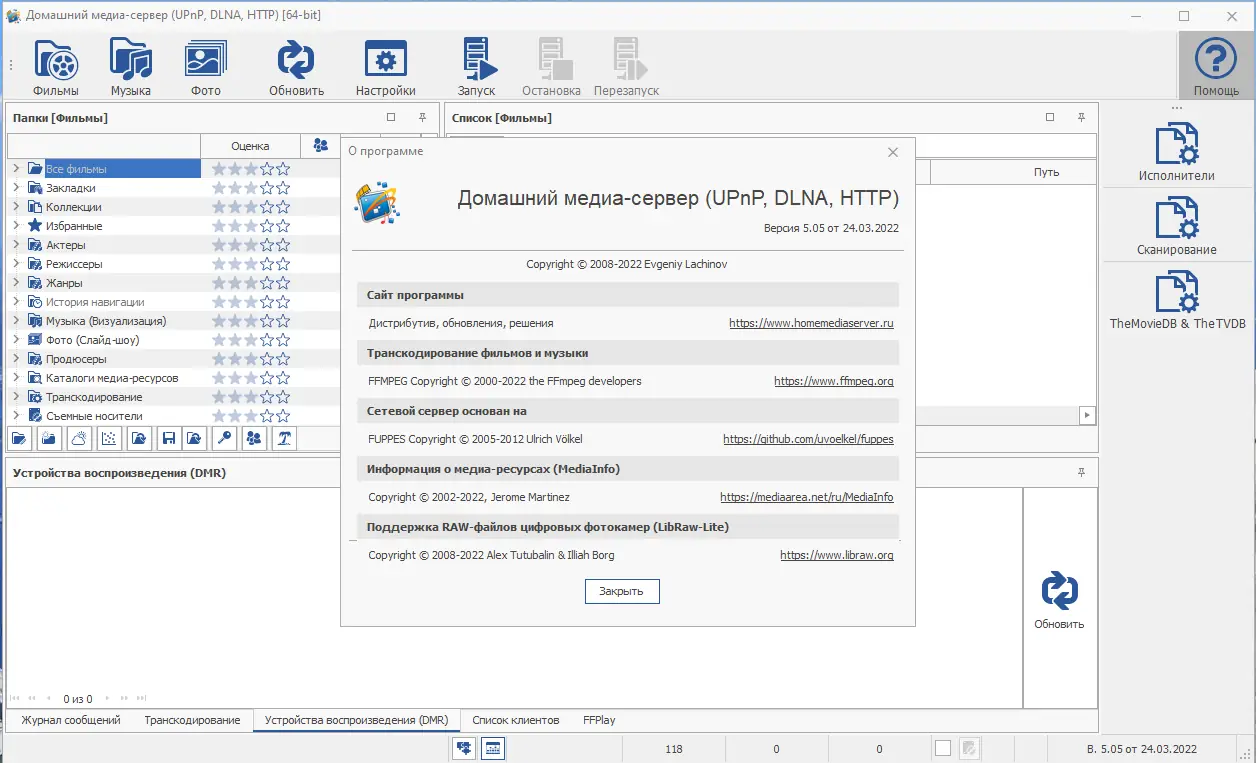This screenshot has height=763, width=1256.
Task: Select the История навигации row in the tree
Action: point(95,302)
